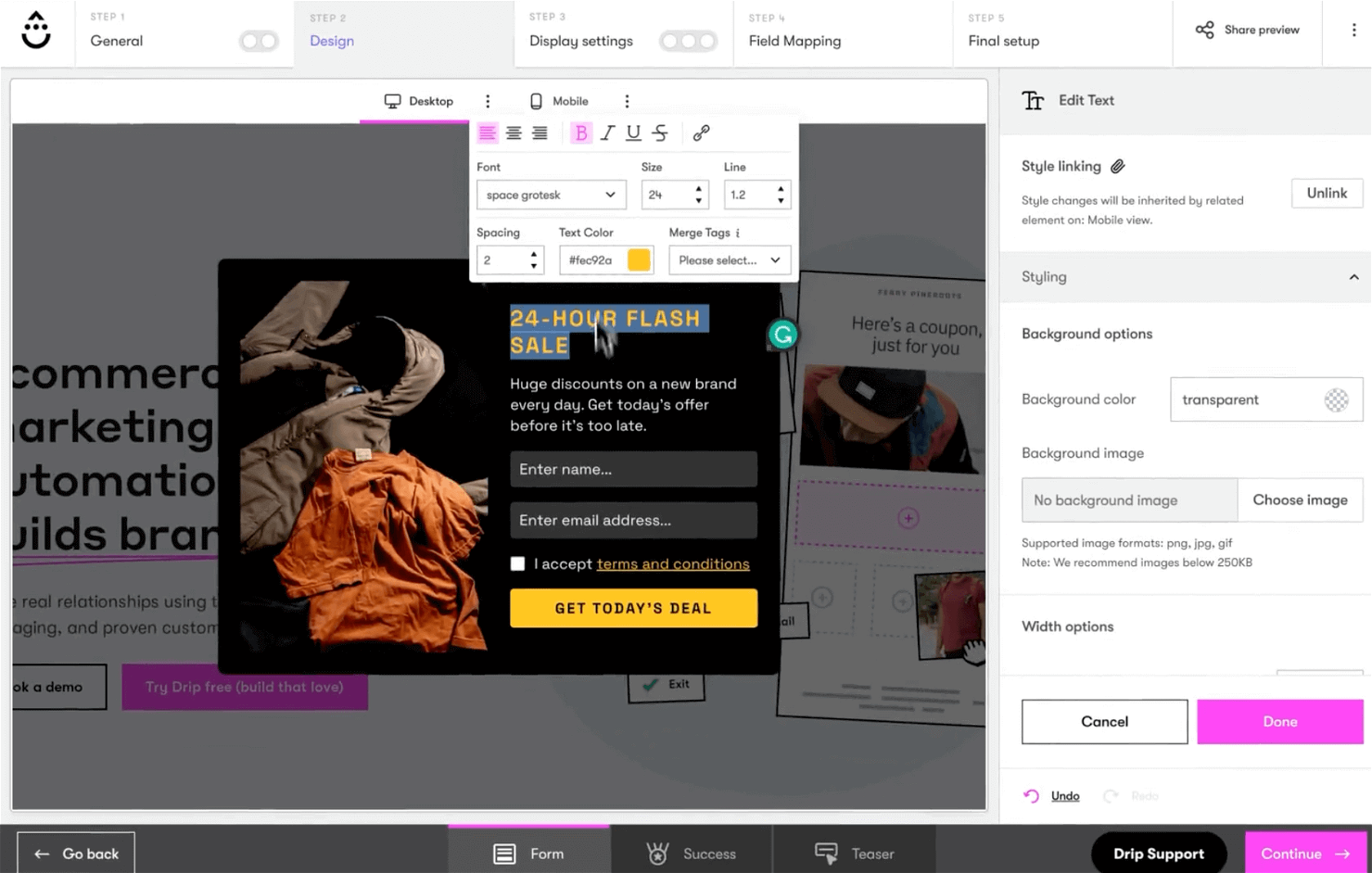Click the Enter email address field

pyautogui.click(x=633, y=520)
